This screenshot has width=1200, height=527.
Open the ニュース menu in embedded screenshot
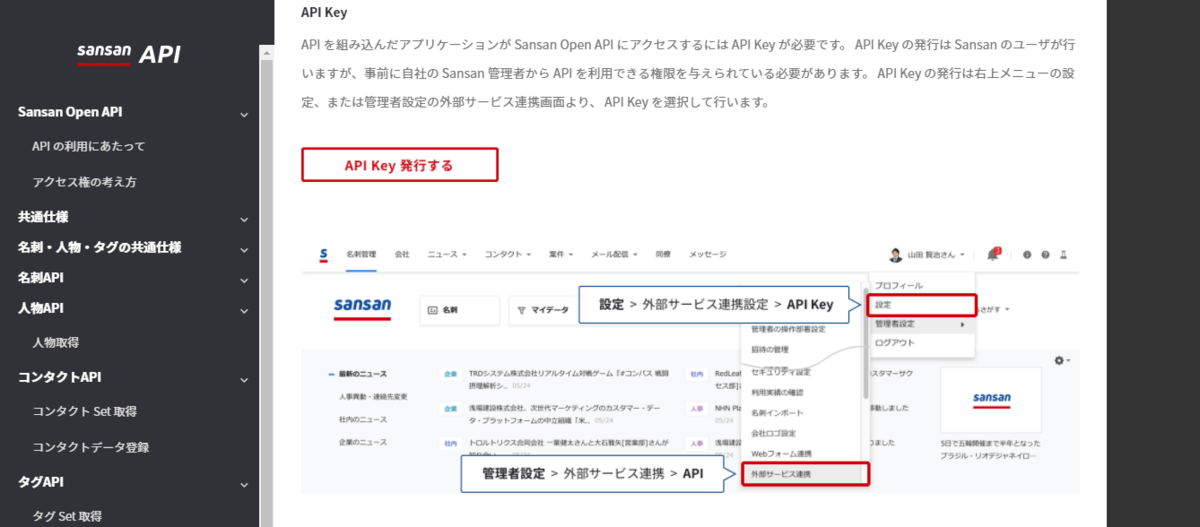click(447, 254)
